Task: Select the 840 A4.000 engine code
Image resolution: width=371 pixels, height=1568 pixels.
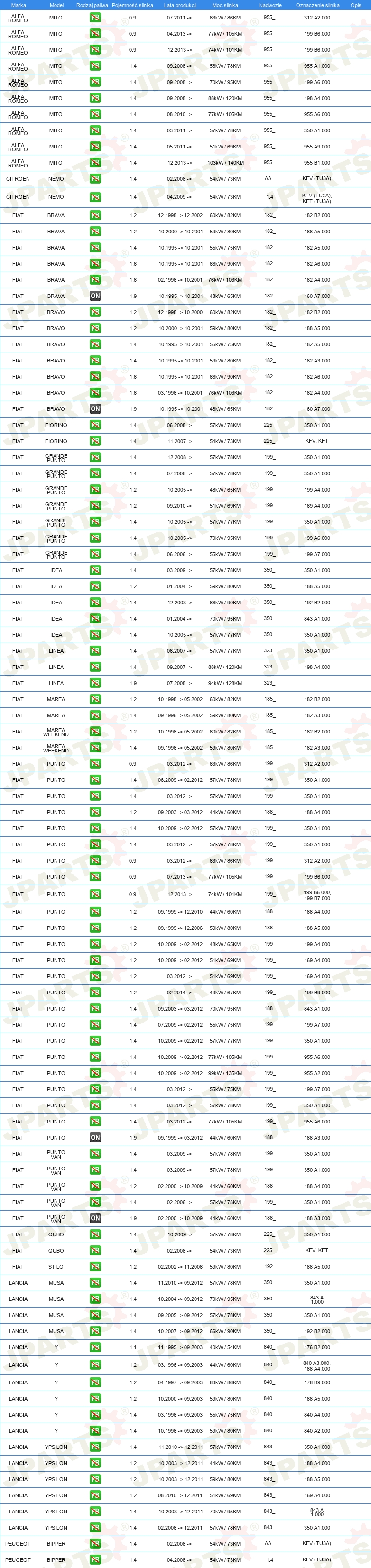Action: click(x=317, y=1415)
